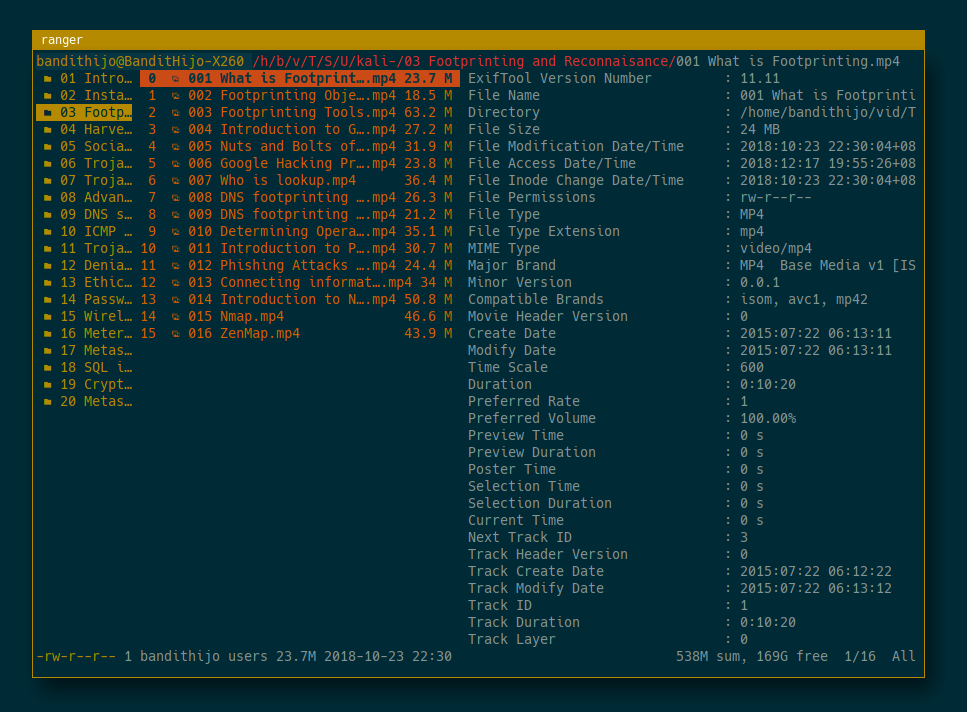
Task: Open the 02 Insta directory
Action: [95, 95]
